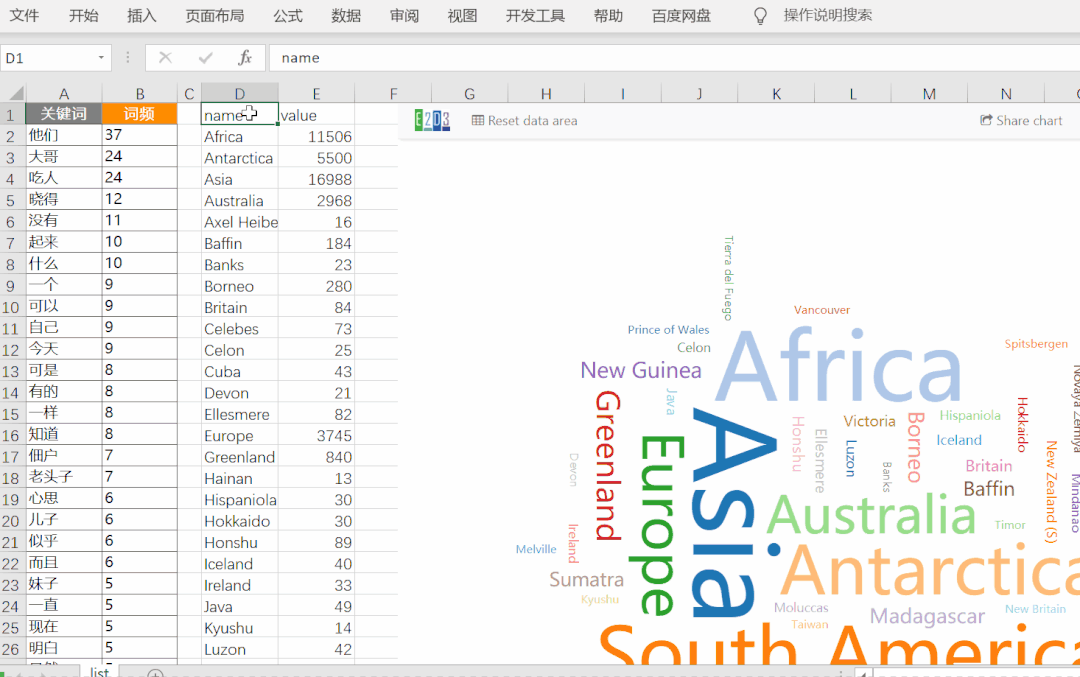Open the 开发工具 ribbon tab
The height and width of the screenshot is (677, 1080).
[535, 16]
